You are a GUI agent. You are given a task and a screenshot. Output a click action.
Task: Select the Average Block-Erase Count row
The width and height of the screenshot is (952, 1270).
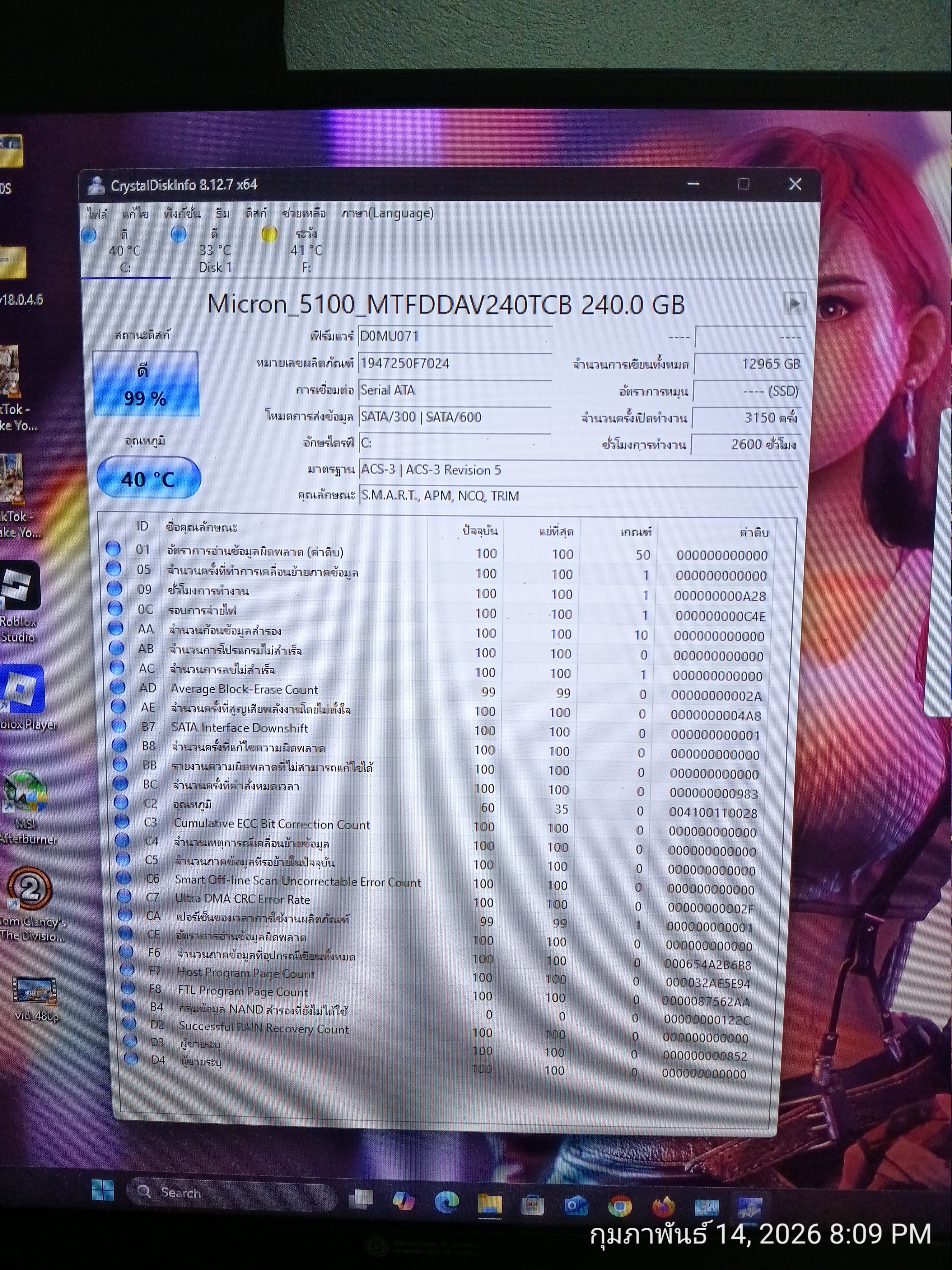coord(244,689)
